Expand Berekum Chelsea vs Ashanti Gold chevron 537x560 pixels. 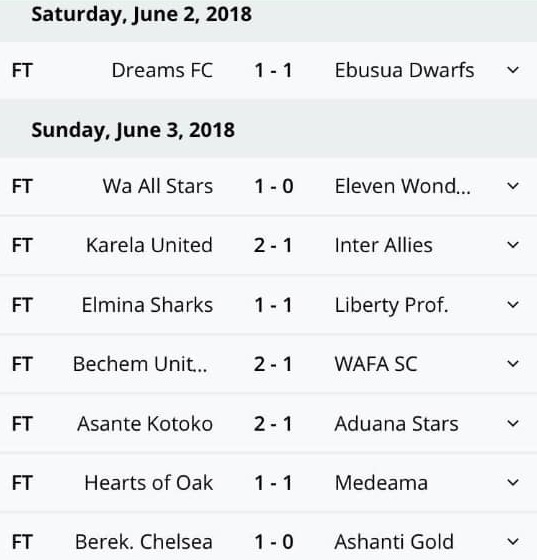pos(513,542)
